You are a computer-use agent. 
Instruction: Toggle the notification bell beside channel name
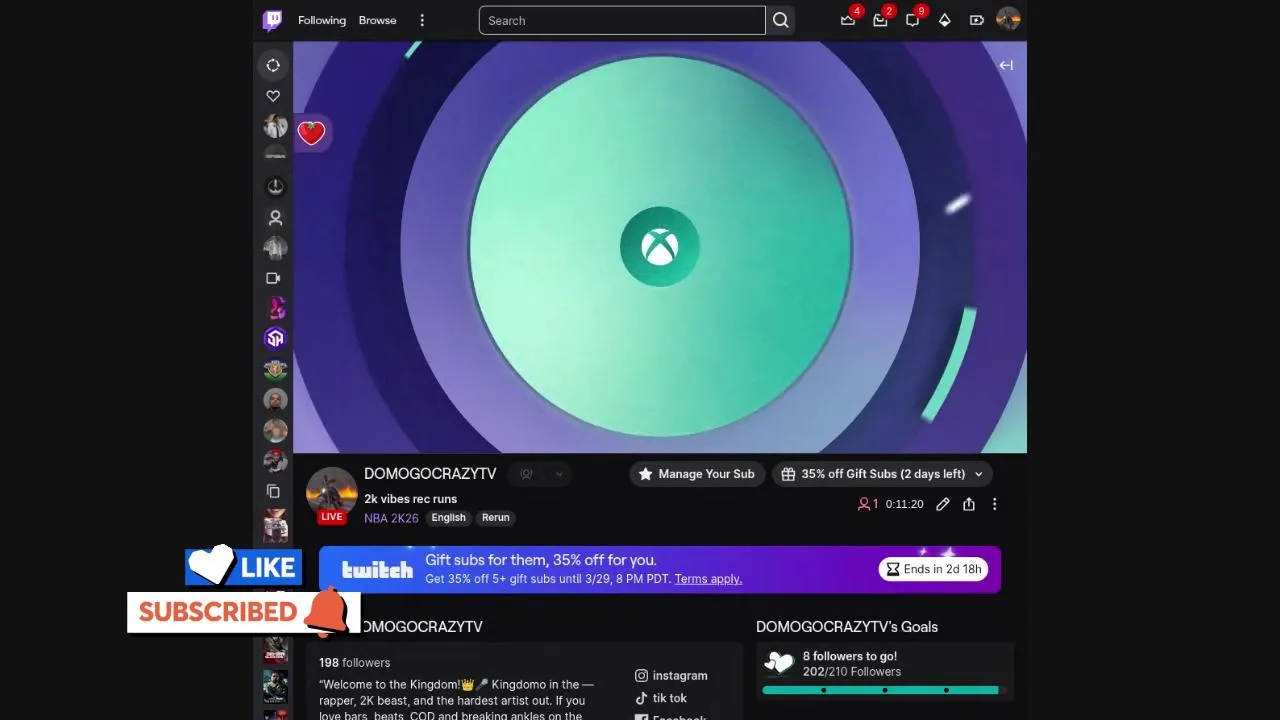tap(526, 474)
